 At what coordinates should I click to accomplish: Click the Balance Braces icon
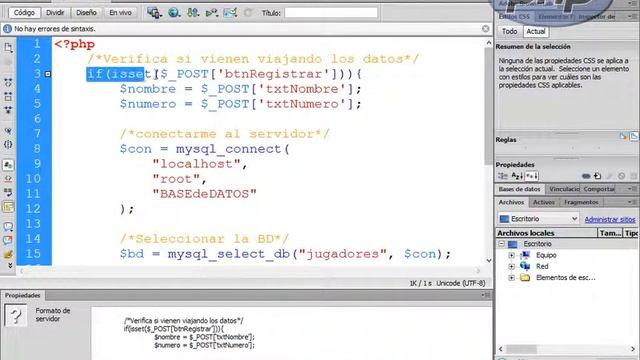(x=8, y=144)
